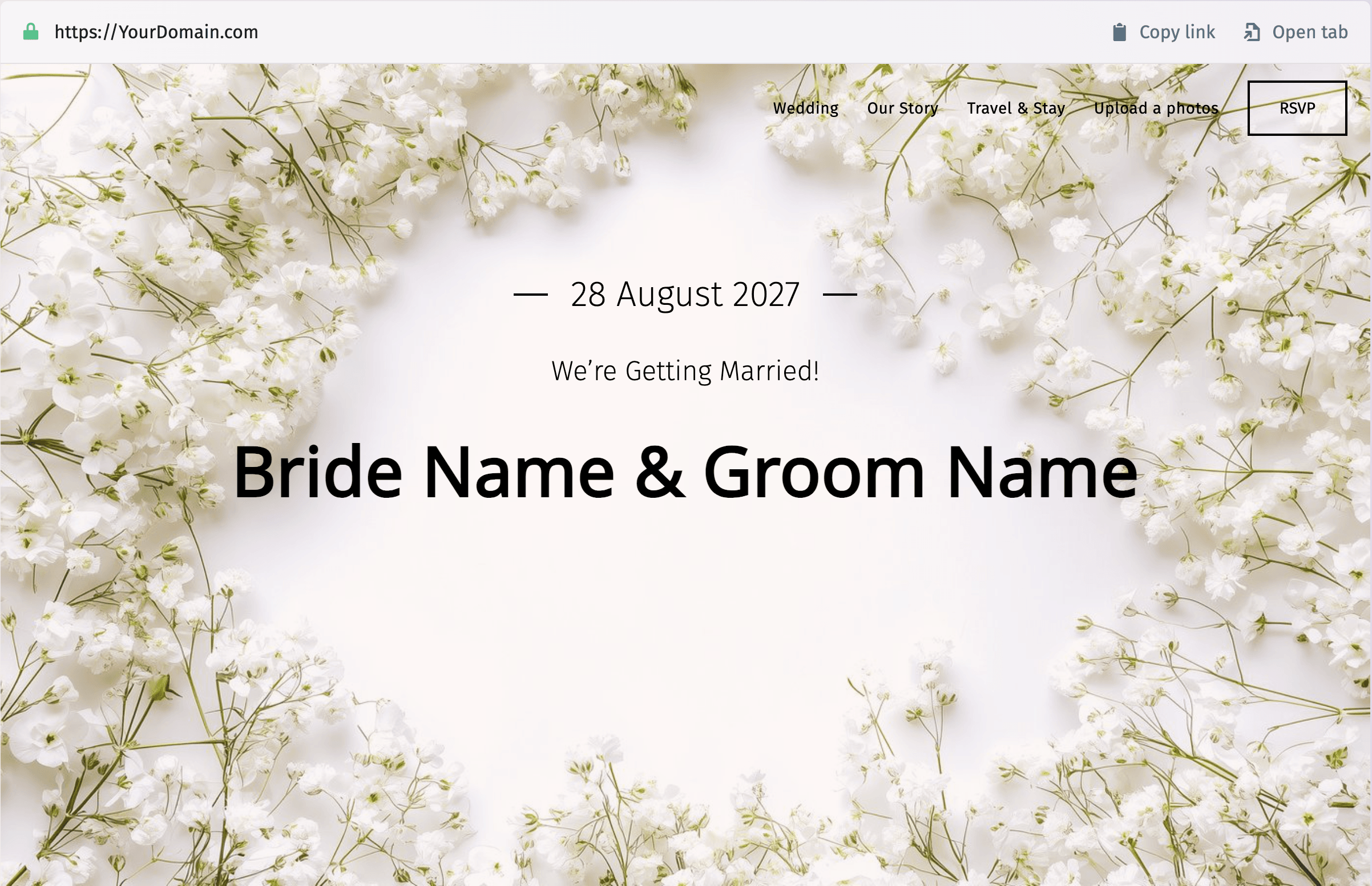Image resolution: width=1372 pixels, height=886 pixels.
Task: Select the https://YourDomain.com address text
Action: 156,32
